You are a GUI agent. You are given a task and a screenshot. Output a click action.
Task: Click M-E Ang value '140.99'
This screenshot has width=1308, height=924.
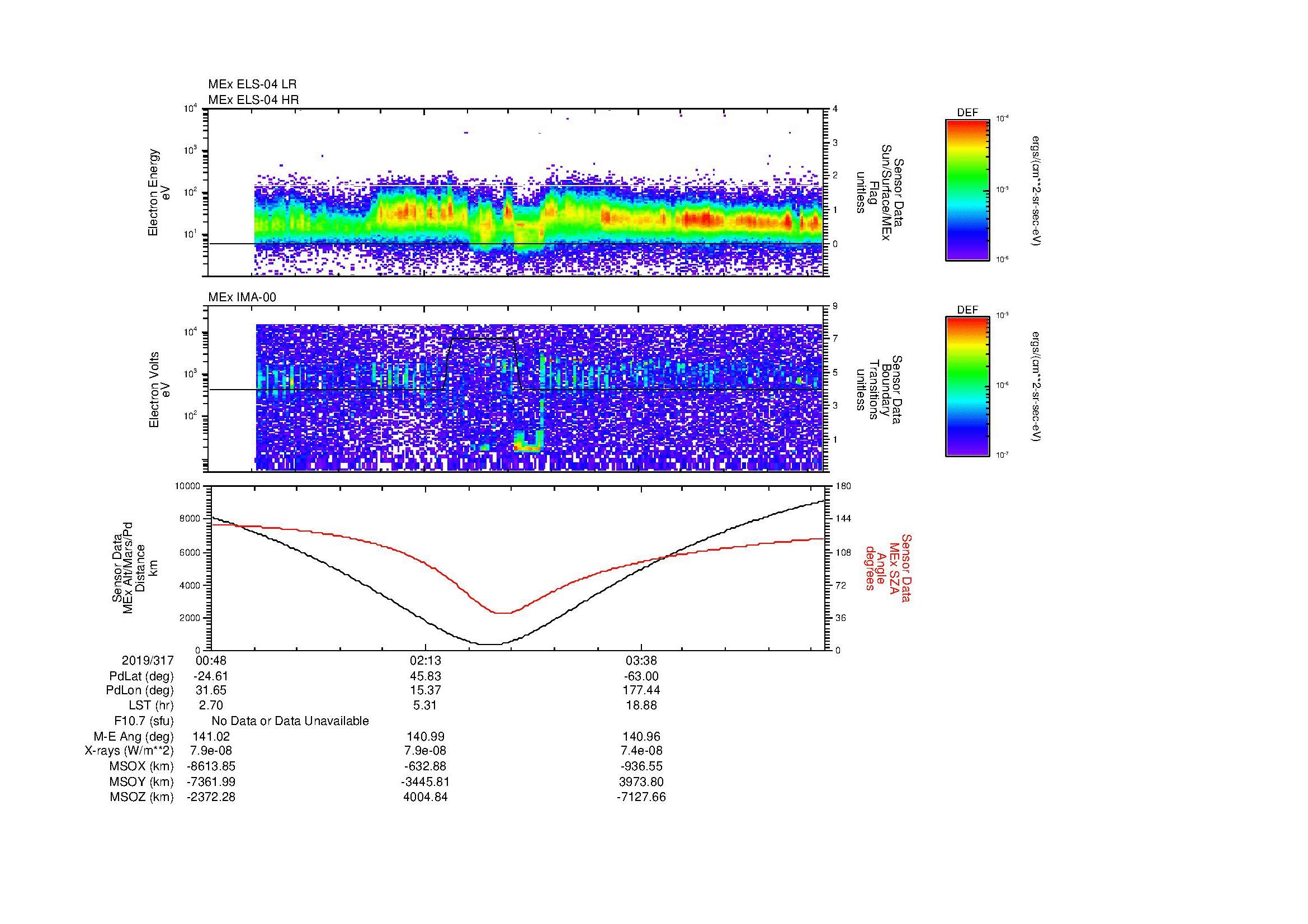[x=426, y=736]
